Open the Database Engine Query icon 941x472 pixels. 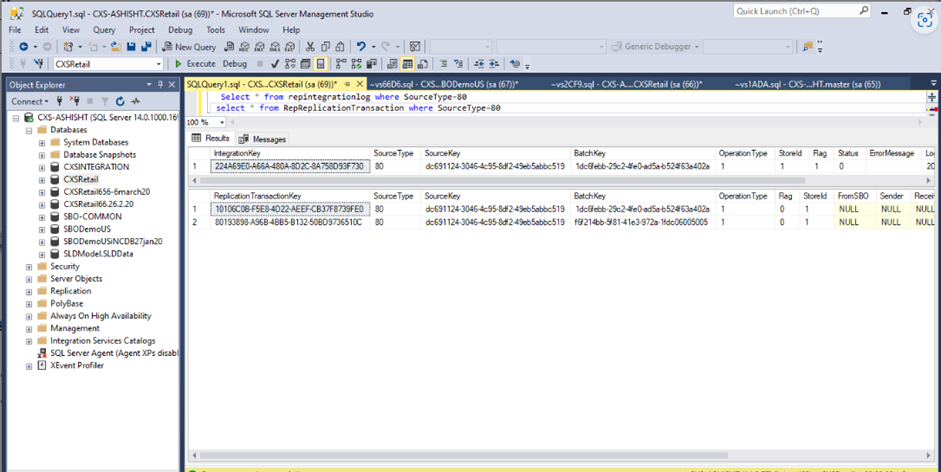click(x=229, y=47)
